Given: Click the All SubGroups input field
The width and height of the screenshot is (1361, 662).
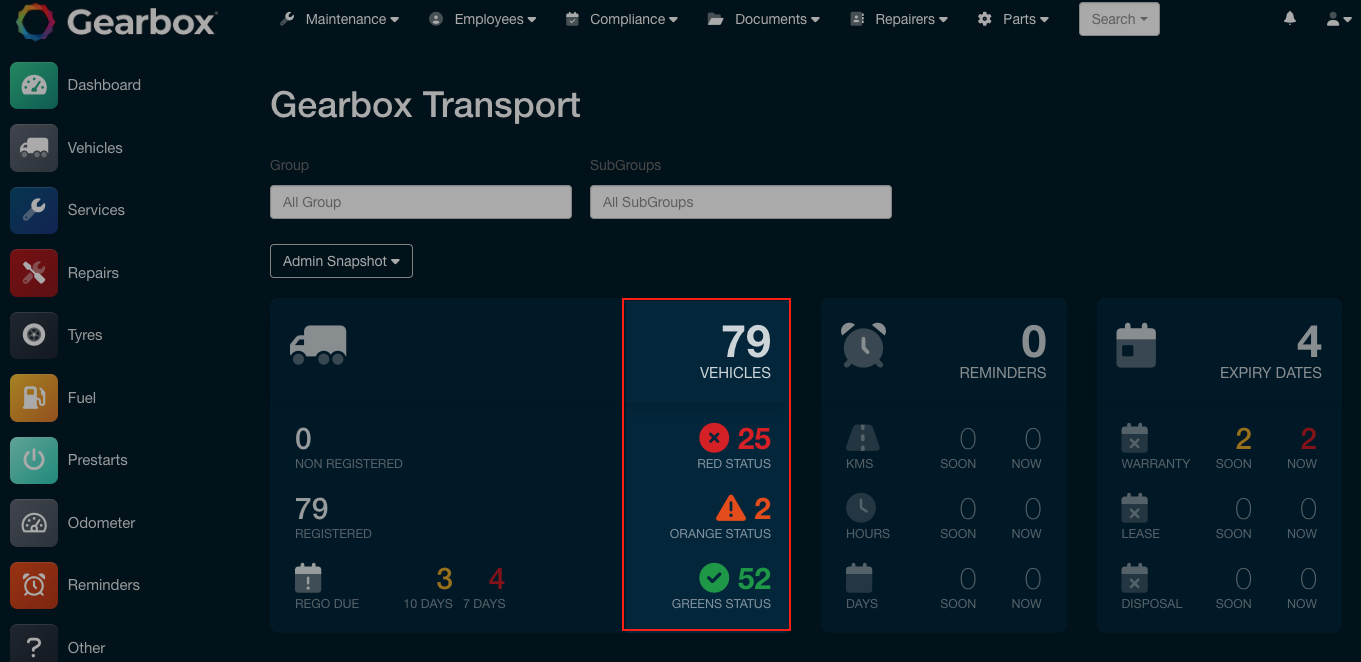Looking at the screenshot, I should pos(740,202).
